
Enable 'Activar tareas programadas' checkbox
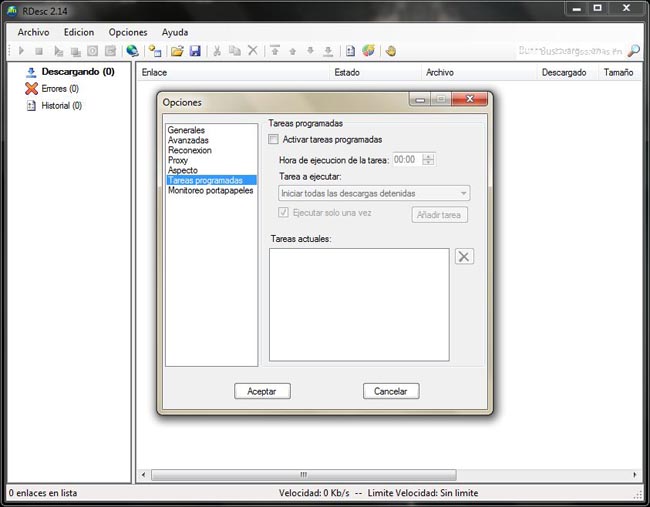point(275,140)
